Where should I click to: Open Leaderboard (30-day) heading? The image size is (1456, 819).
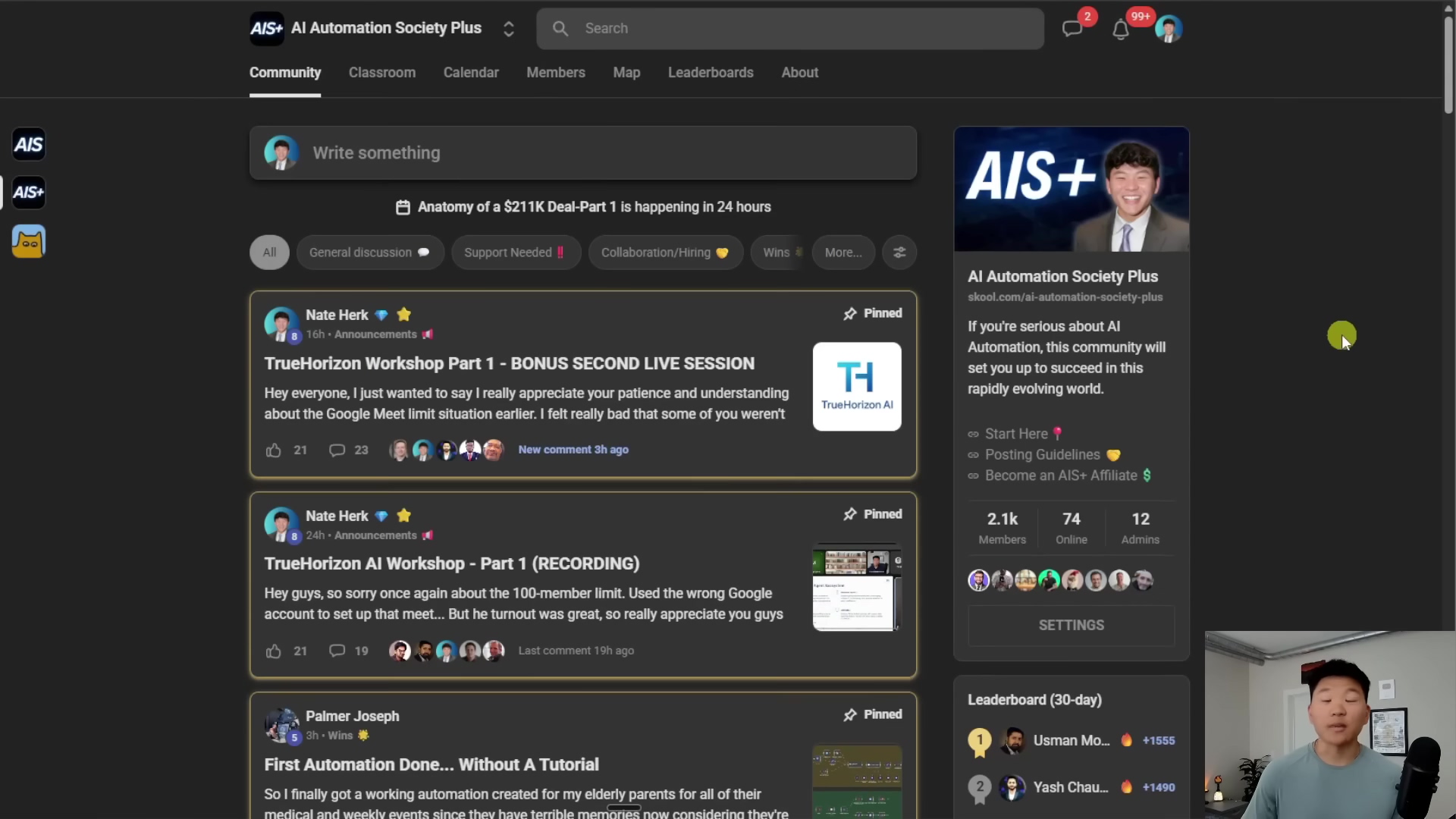pos(1034,701)
